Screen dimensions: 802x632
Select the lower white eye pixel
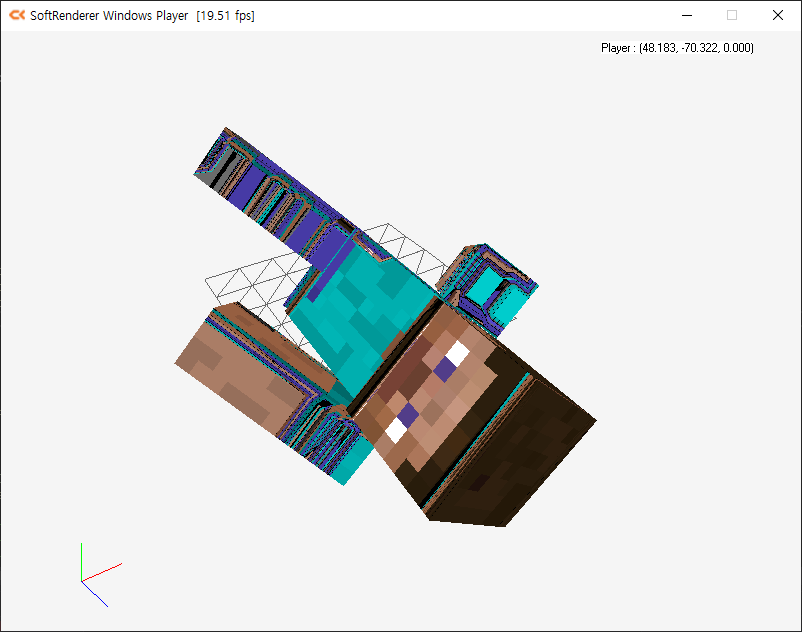pyautogui.click(x=397, y=430)
